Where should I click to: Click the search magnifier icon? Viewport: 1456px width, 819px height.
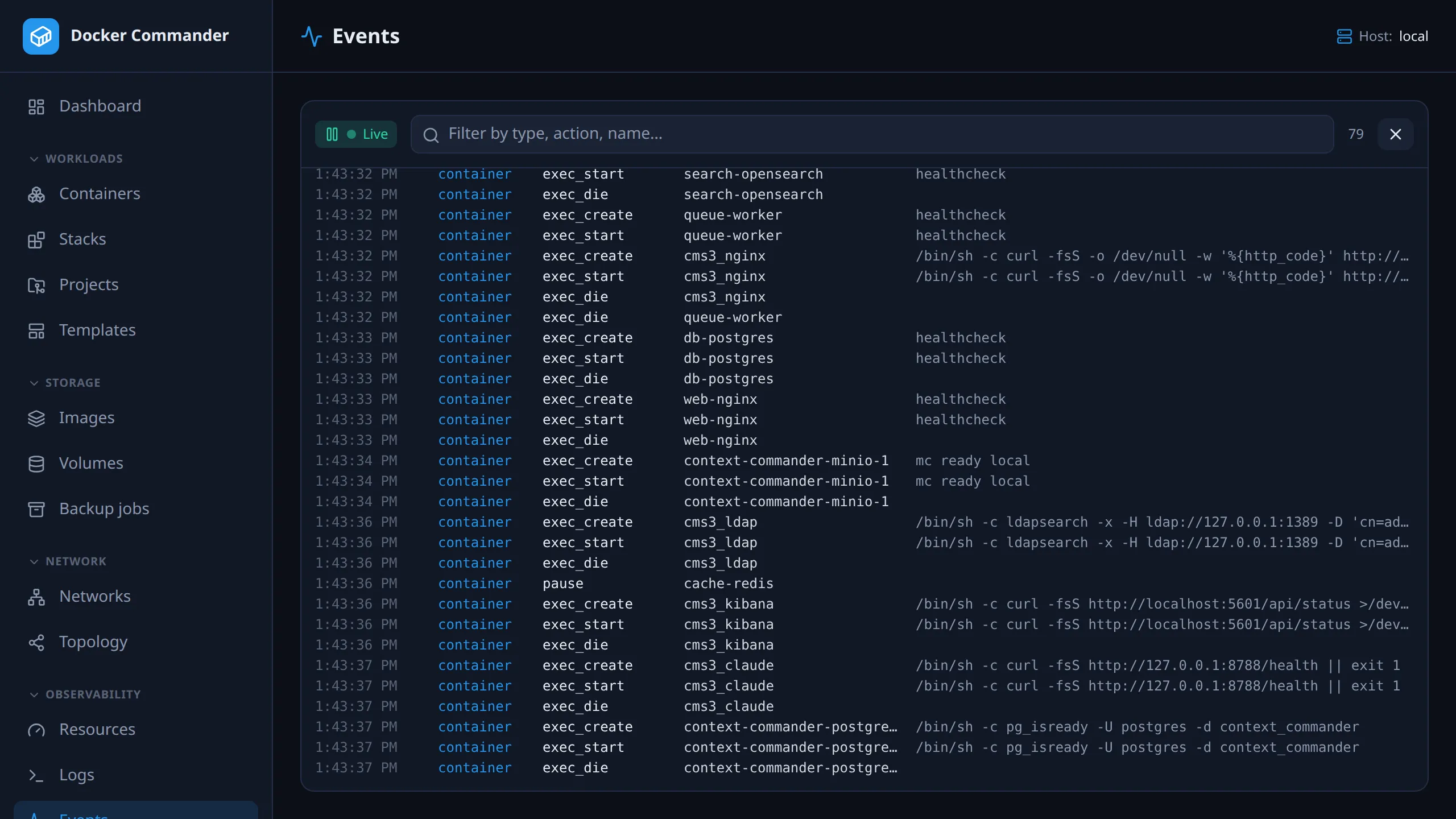pos(431,135)
